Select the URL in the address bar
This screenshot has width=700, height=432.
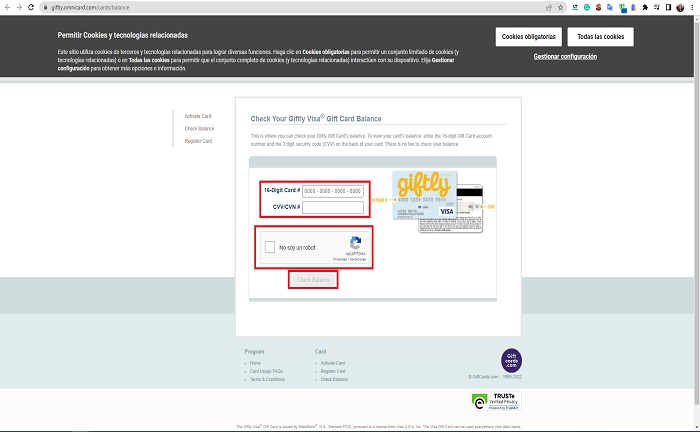[90, 8]
